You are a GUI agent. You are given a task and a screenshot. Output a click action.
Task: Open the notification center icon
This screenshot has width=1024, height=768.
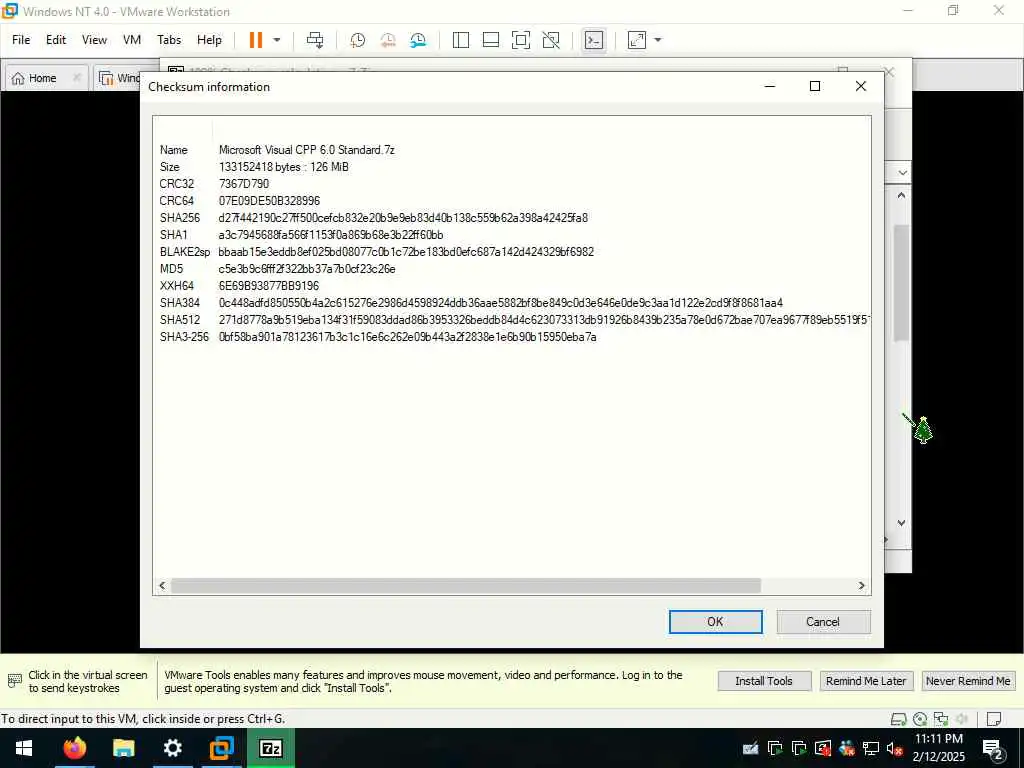tap(993, 748)
